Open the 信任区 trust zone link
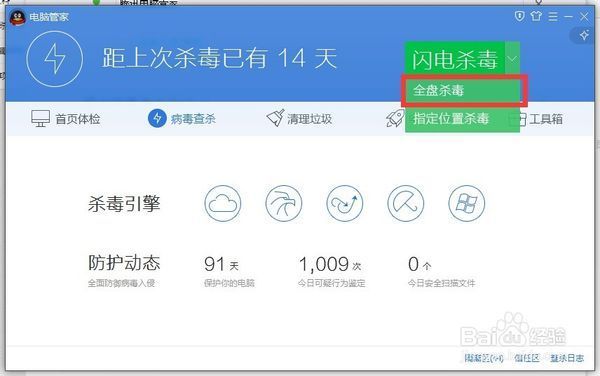The image size is (600, 376). [x=527, y=358]
